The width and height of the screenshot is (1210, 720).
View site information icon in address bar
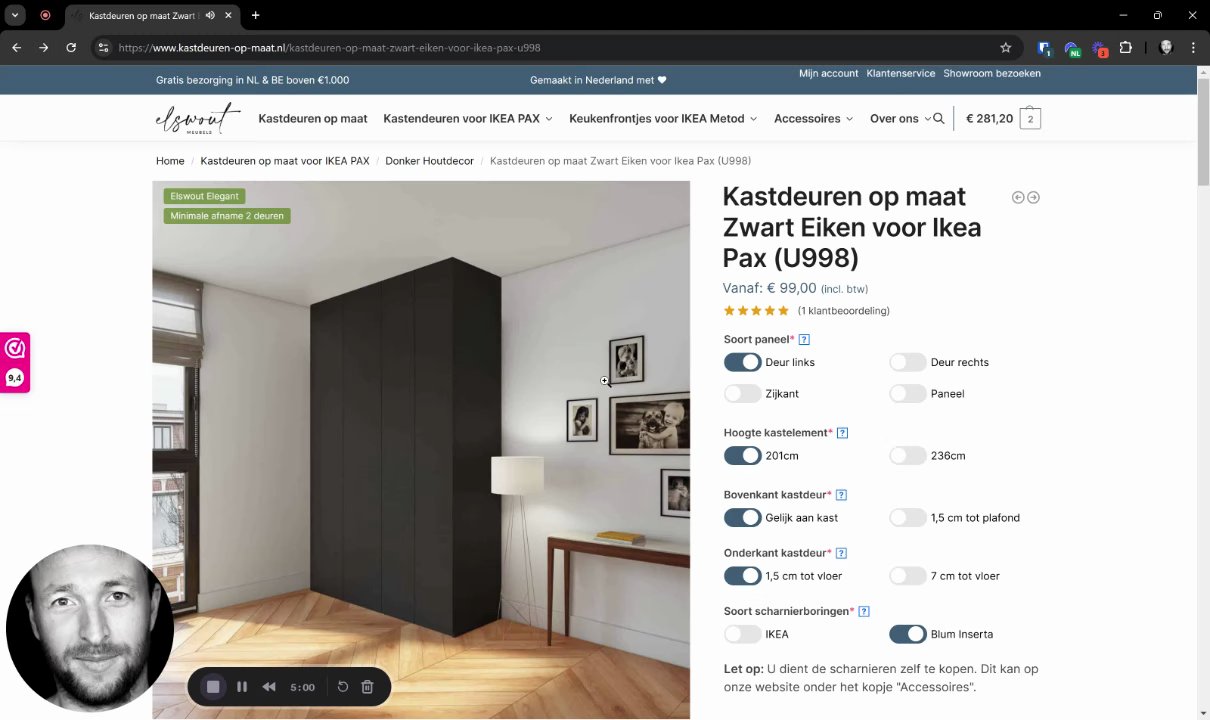pos(103,47)
